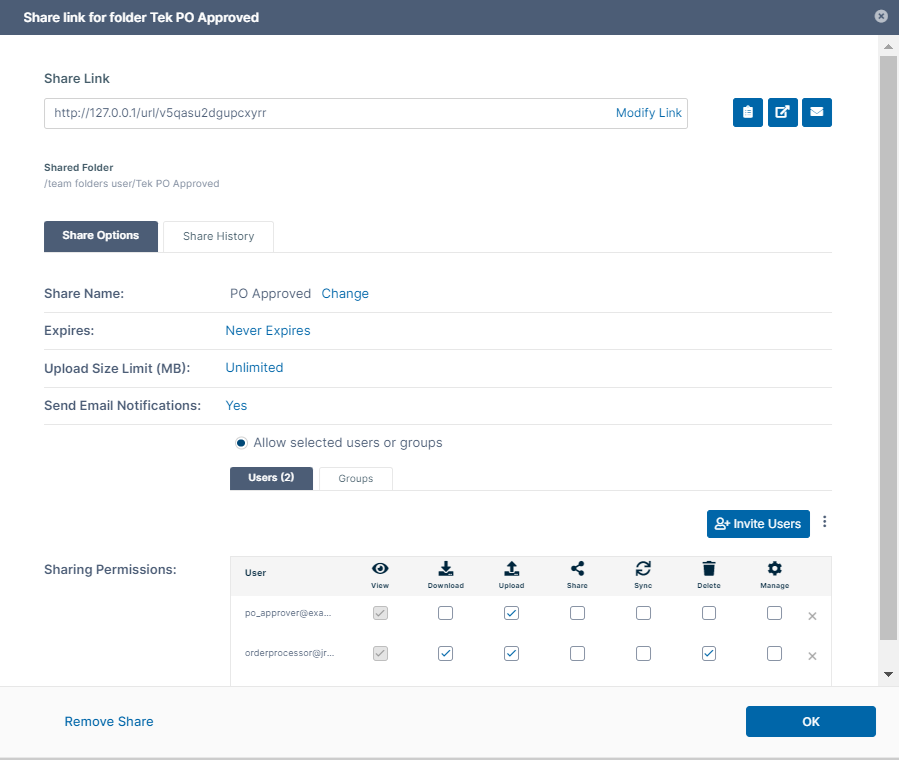
Task: Click the Manage gear column icon
Action: (774, 568)
